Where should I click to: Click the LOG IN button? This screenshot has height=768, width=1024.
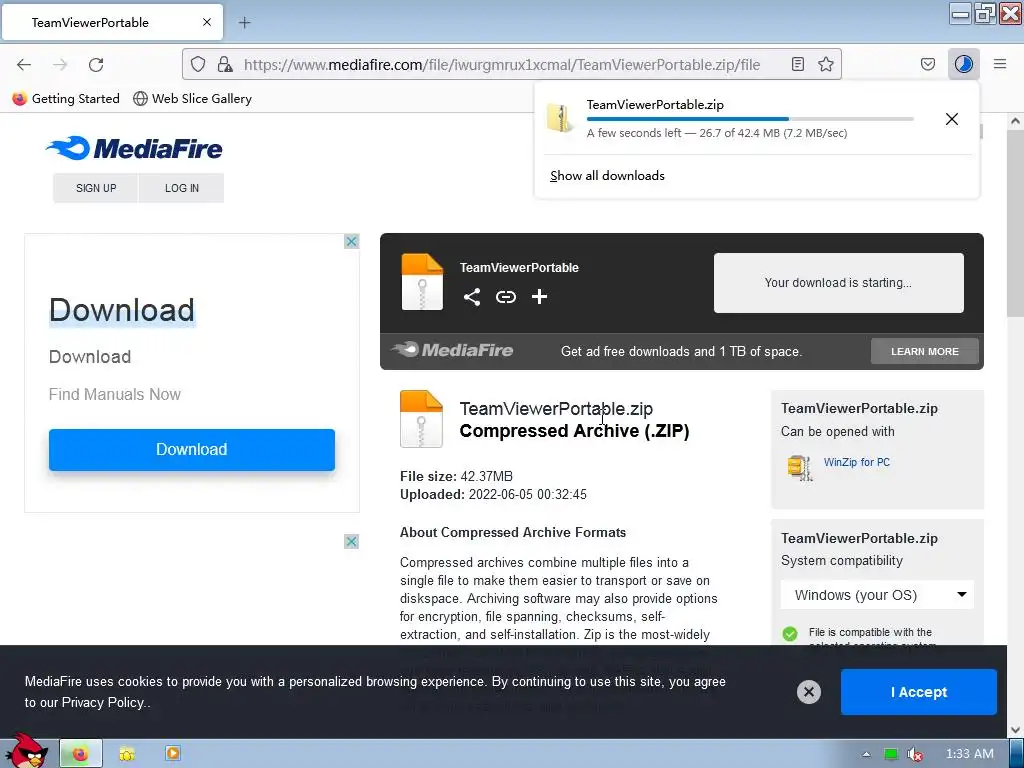182,188
